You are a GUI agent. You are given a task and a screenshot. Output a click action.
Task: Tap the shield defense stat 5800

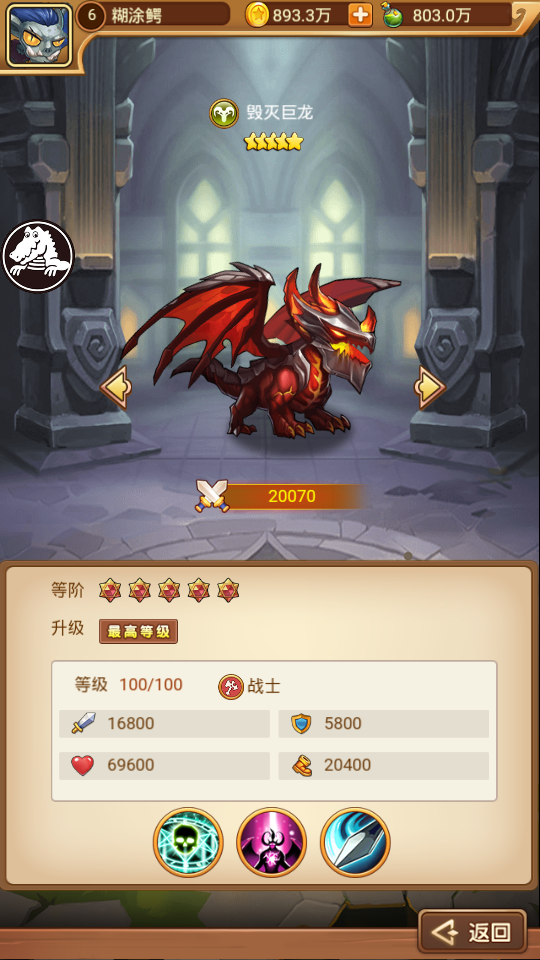click(383, 724)
